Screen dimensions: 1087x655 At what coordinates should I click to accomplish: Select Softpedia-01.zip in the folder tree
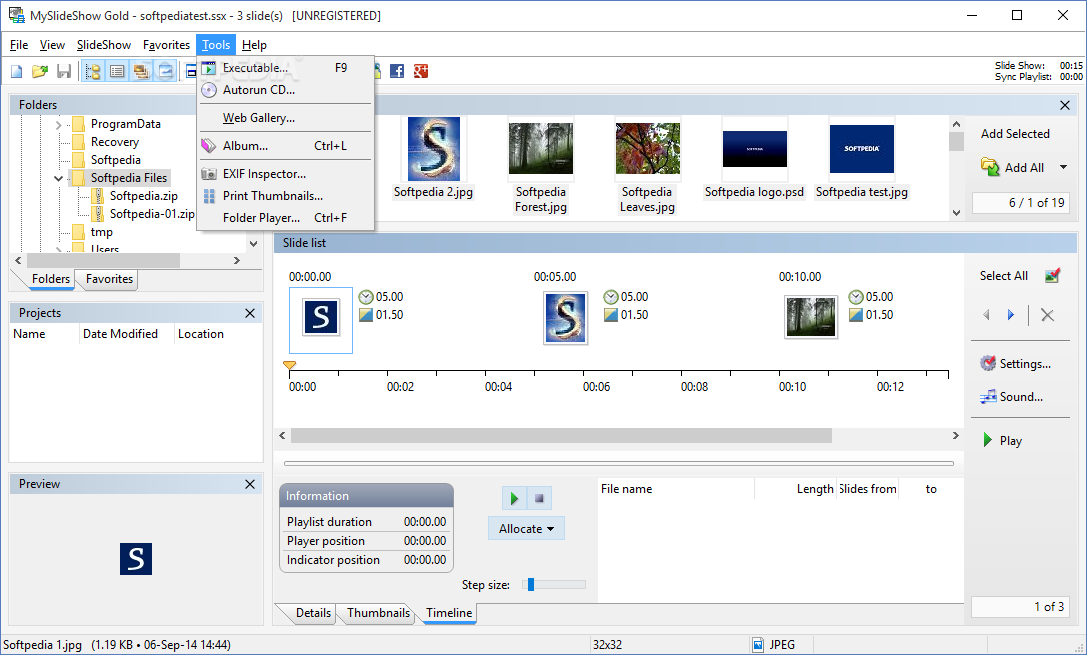pos(152,214)
